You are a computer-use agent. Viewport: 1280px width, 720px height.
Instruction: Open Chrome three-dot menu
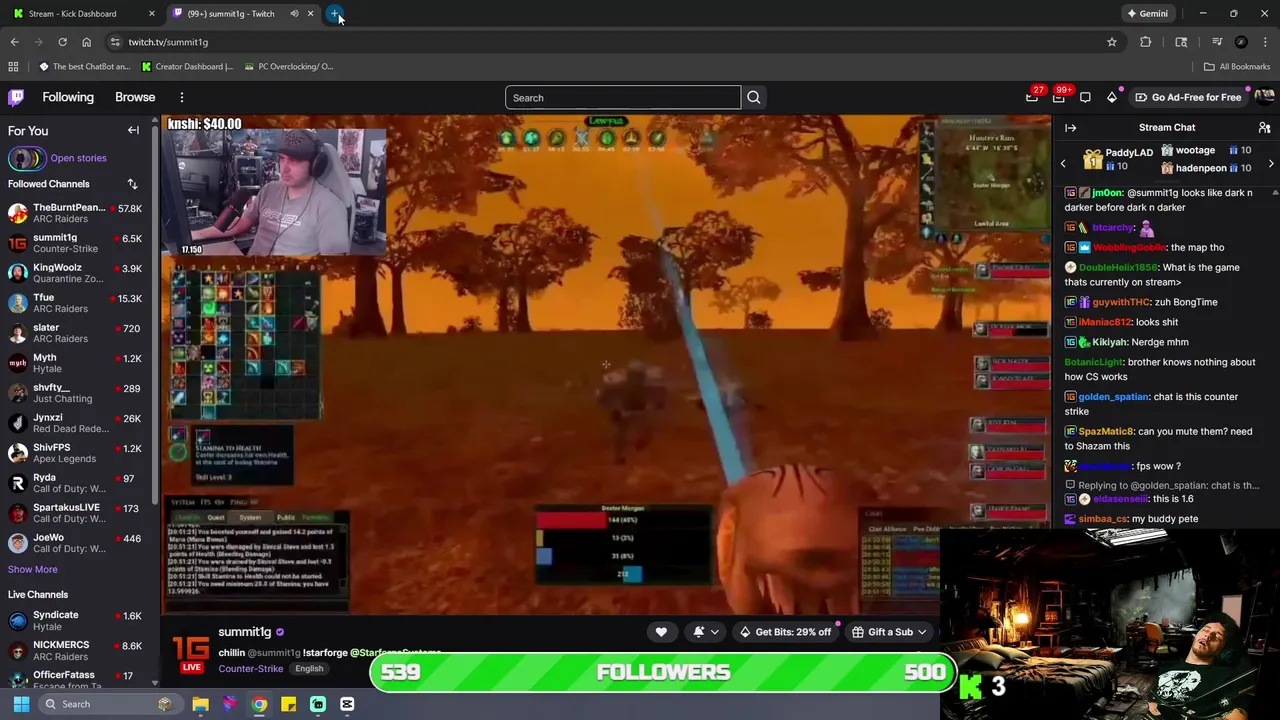pos(1265,42)
